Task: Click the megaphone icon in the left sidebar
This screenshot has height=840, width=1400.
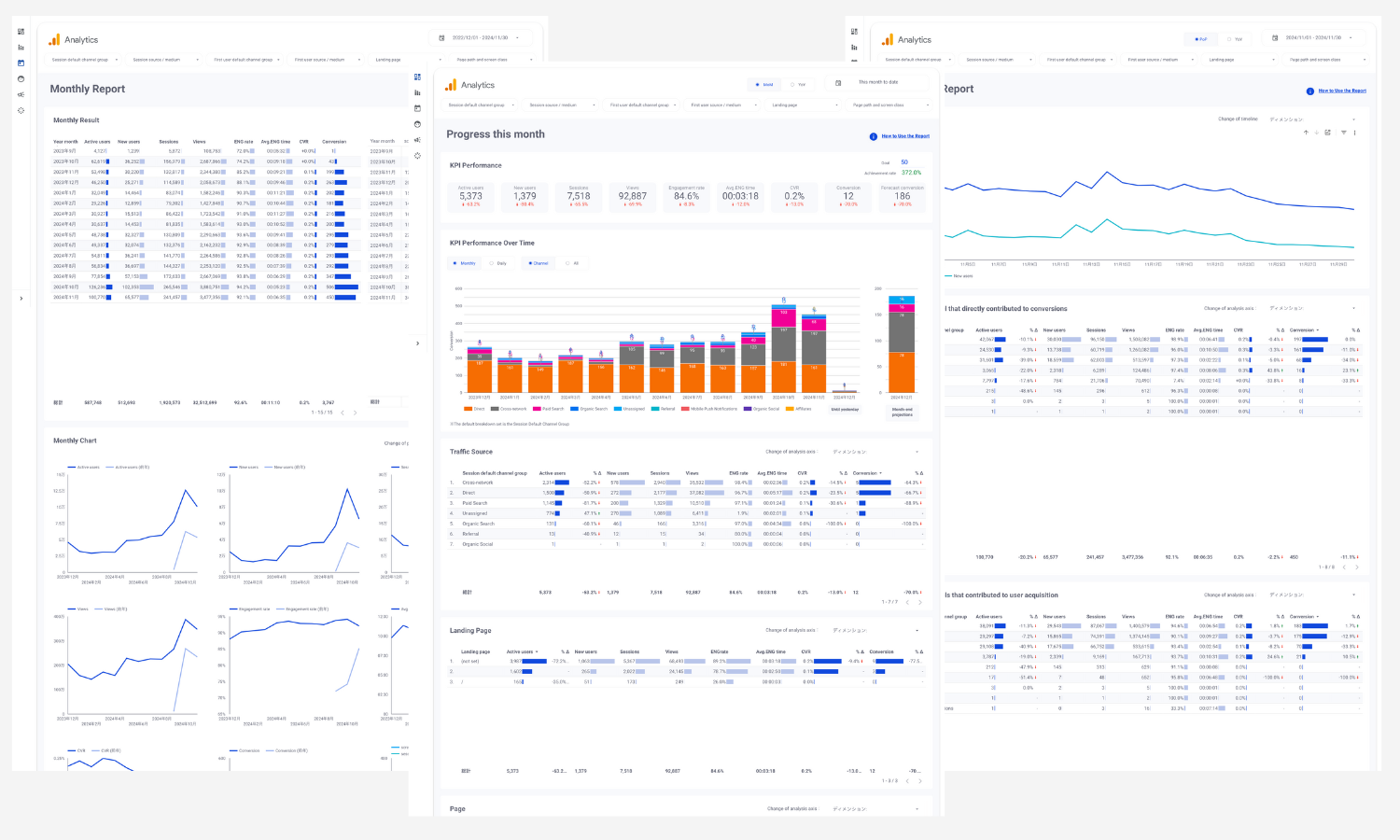Action: coord(21,94)
